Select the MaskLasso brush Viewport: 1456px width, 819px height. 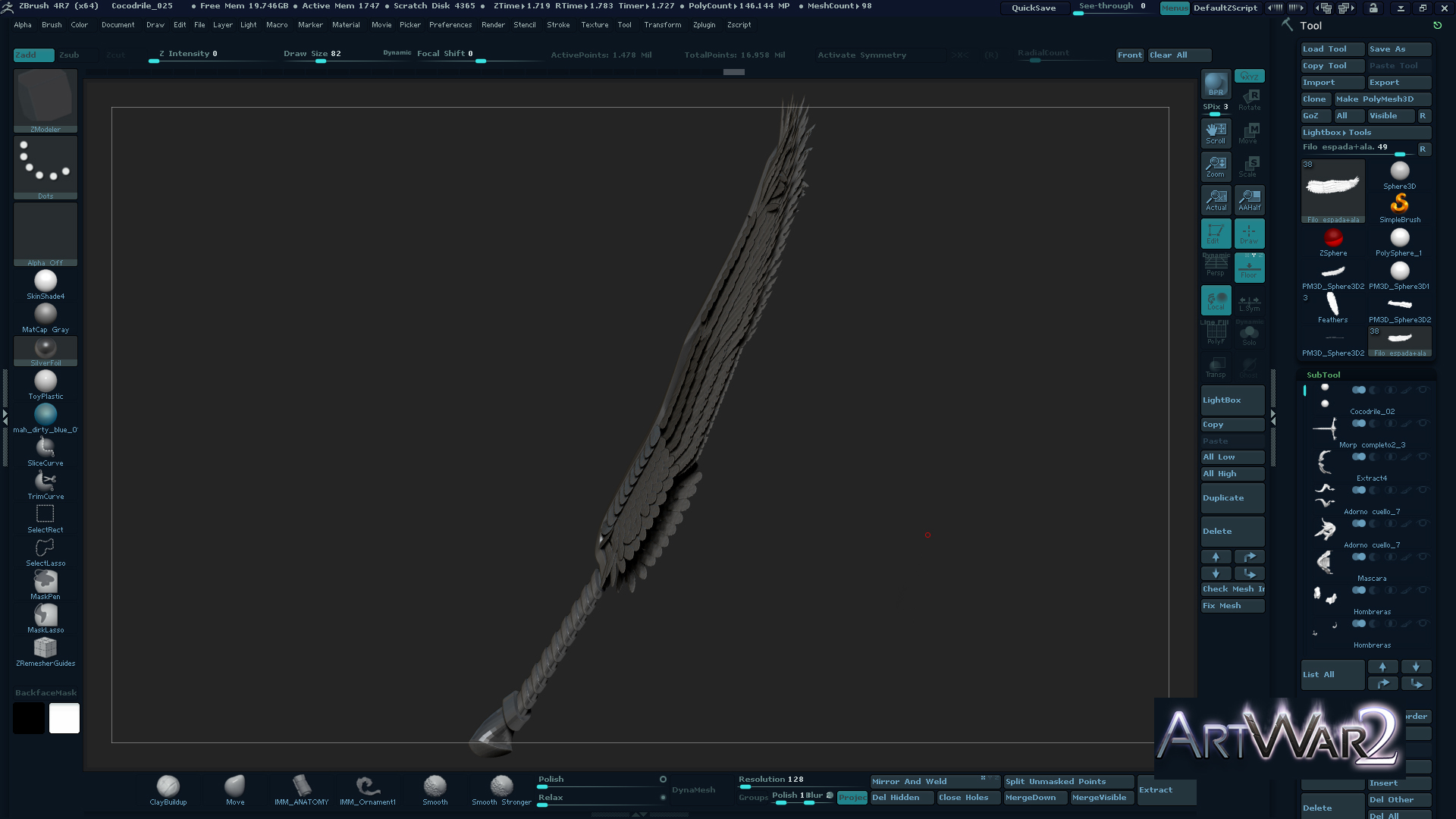tap(45, 617)
